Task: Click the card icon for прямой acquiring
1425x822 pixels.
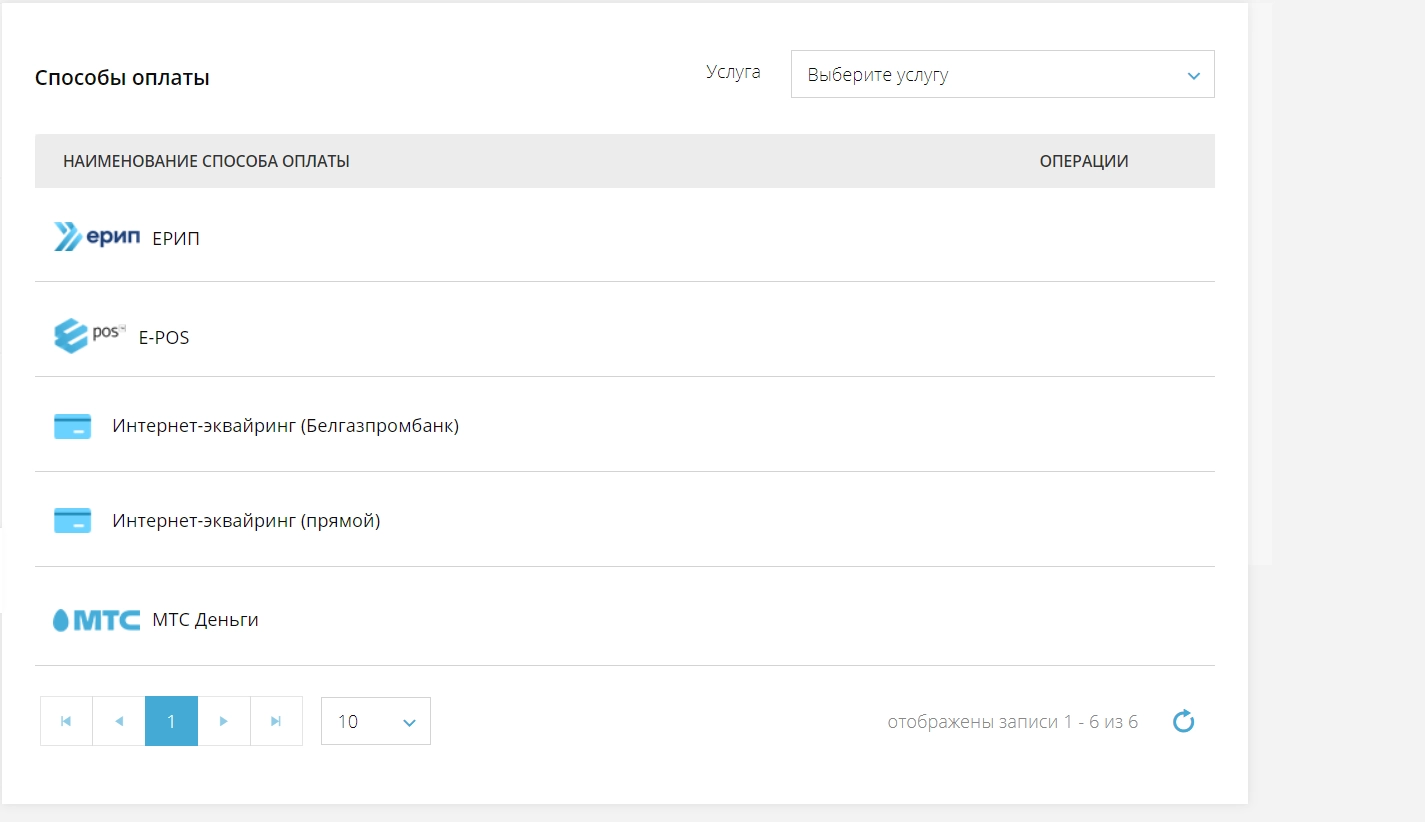Action: pyautogui.click(x=72, y=521)
